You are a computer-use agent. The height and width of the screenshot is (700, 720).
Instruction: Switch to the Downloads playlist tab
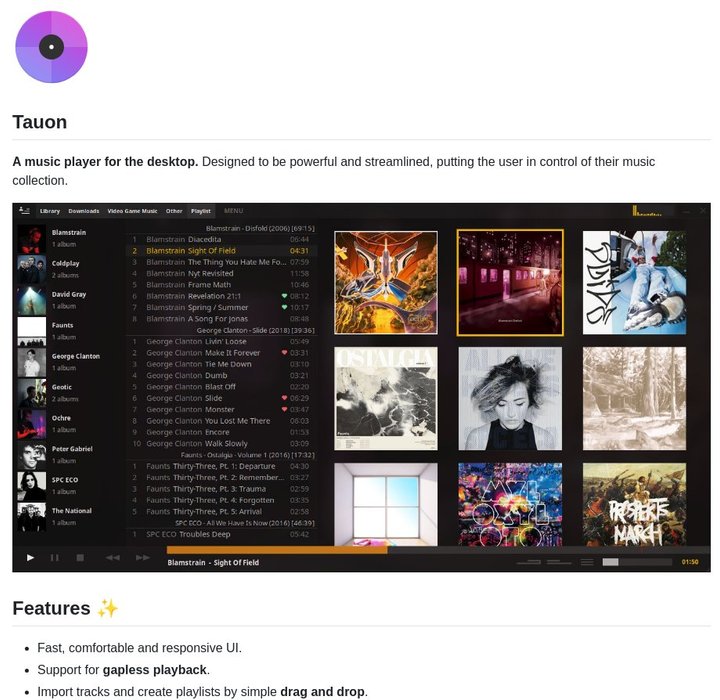tap(84, 211)
